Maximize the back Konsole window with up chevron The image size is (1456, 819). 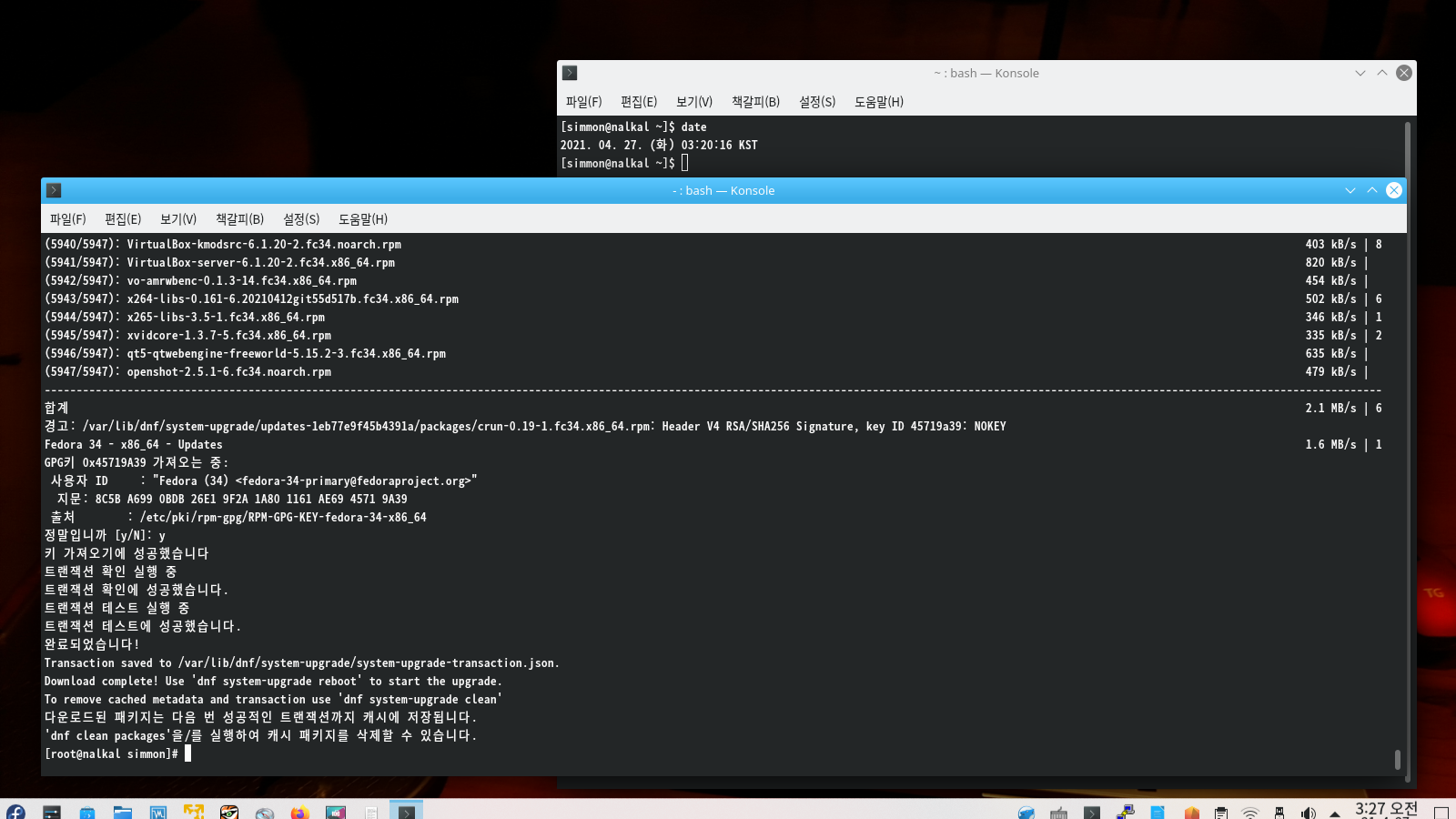click(1382, 73)
